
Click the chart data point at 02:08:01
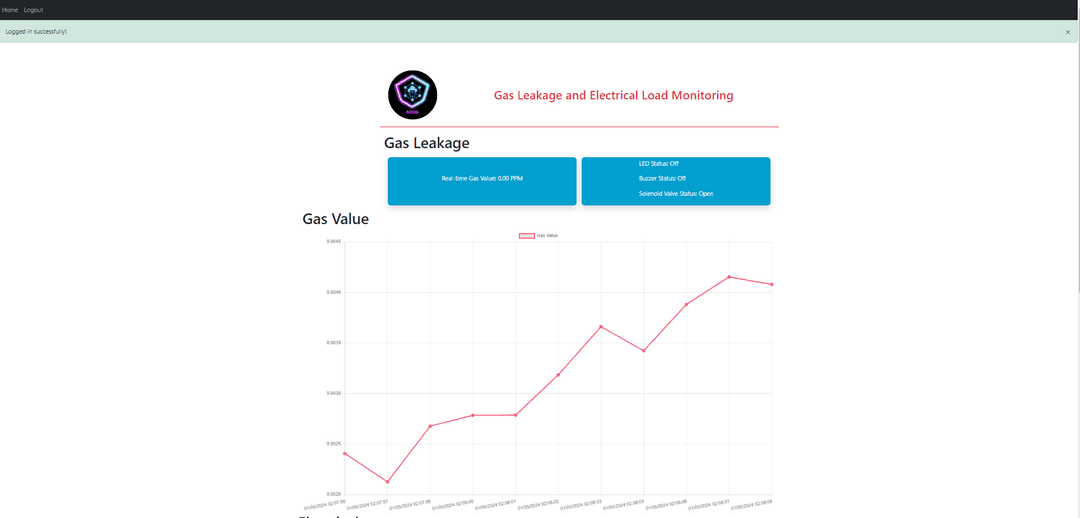coord(515,415)
